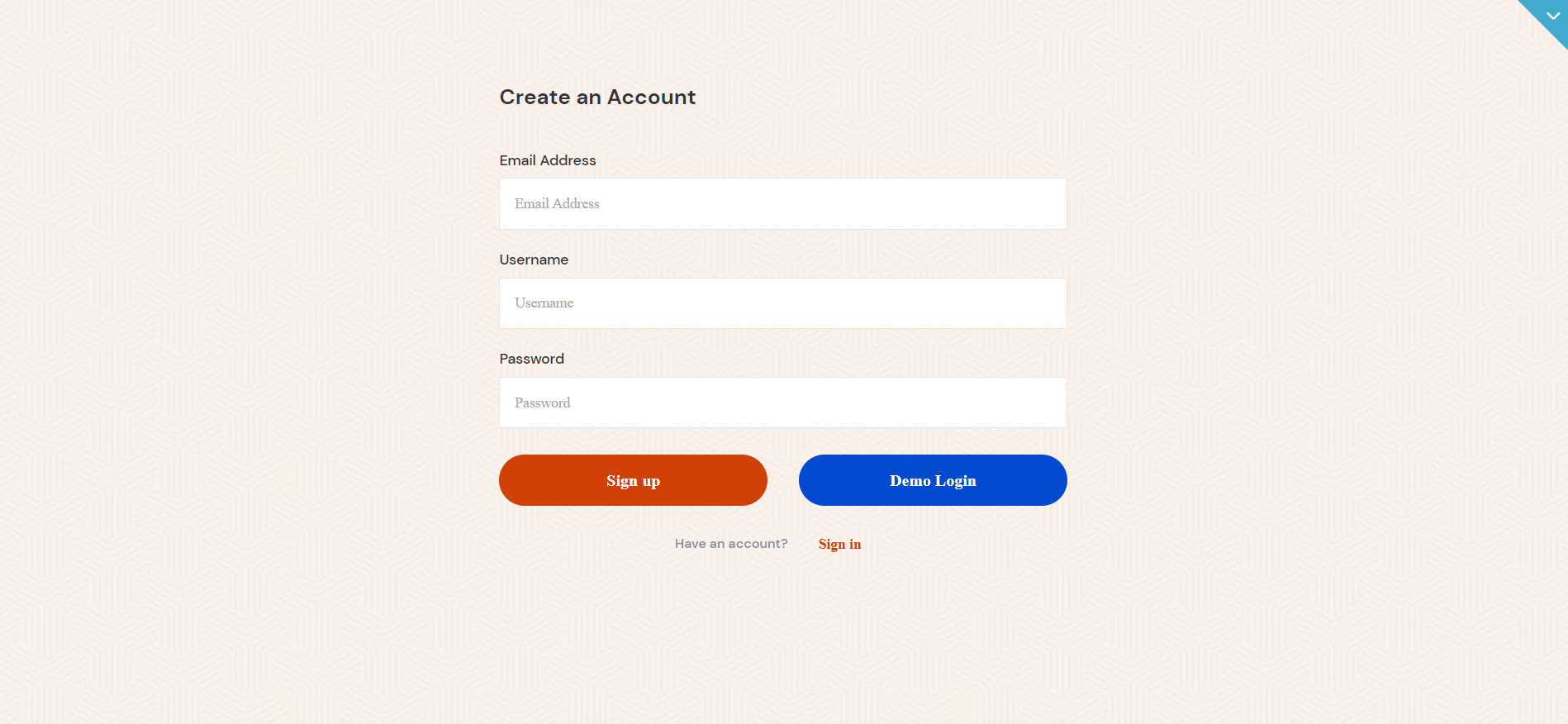This screenshot has height=724, width=1568.
Task: Select the Username placeholder text
Action: point(544,303)
